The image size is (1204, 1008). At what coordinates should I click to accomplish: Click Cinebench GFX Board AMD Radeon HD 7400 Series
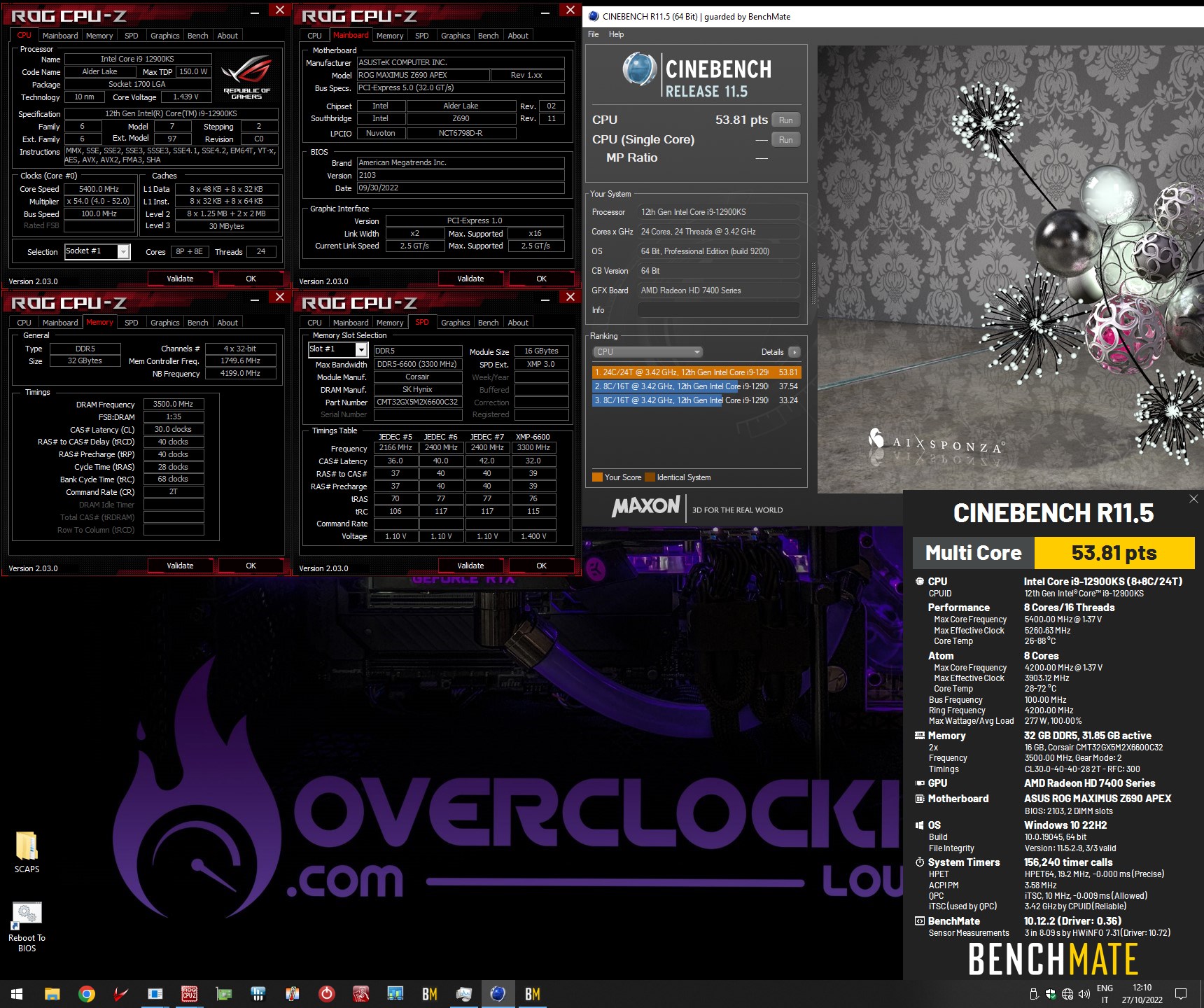[718, 290]
